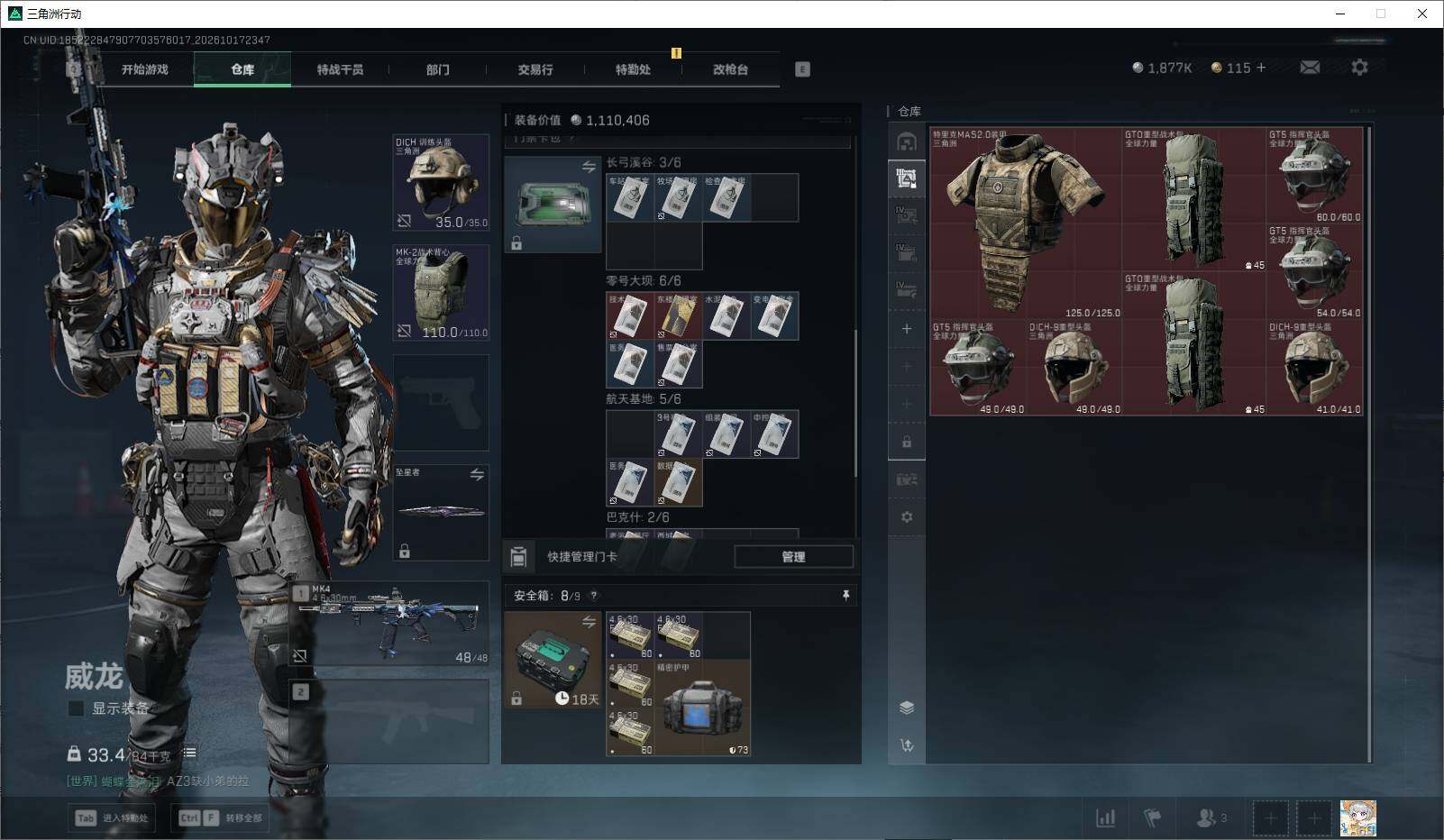This screenshot has height=840, width=1444.
Task: Open the statistics bar chart icon
Action: pyautogui.click(x=1105, y=818)
